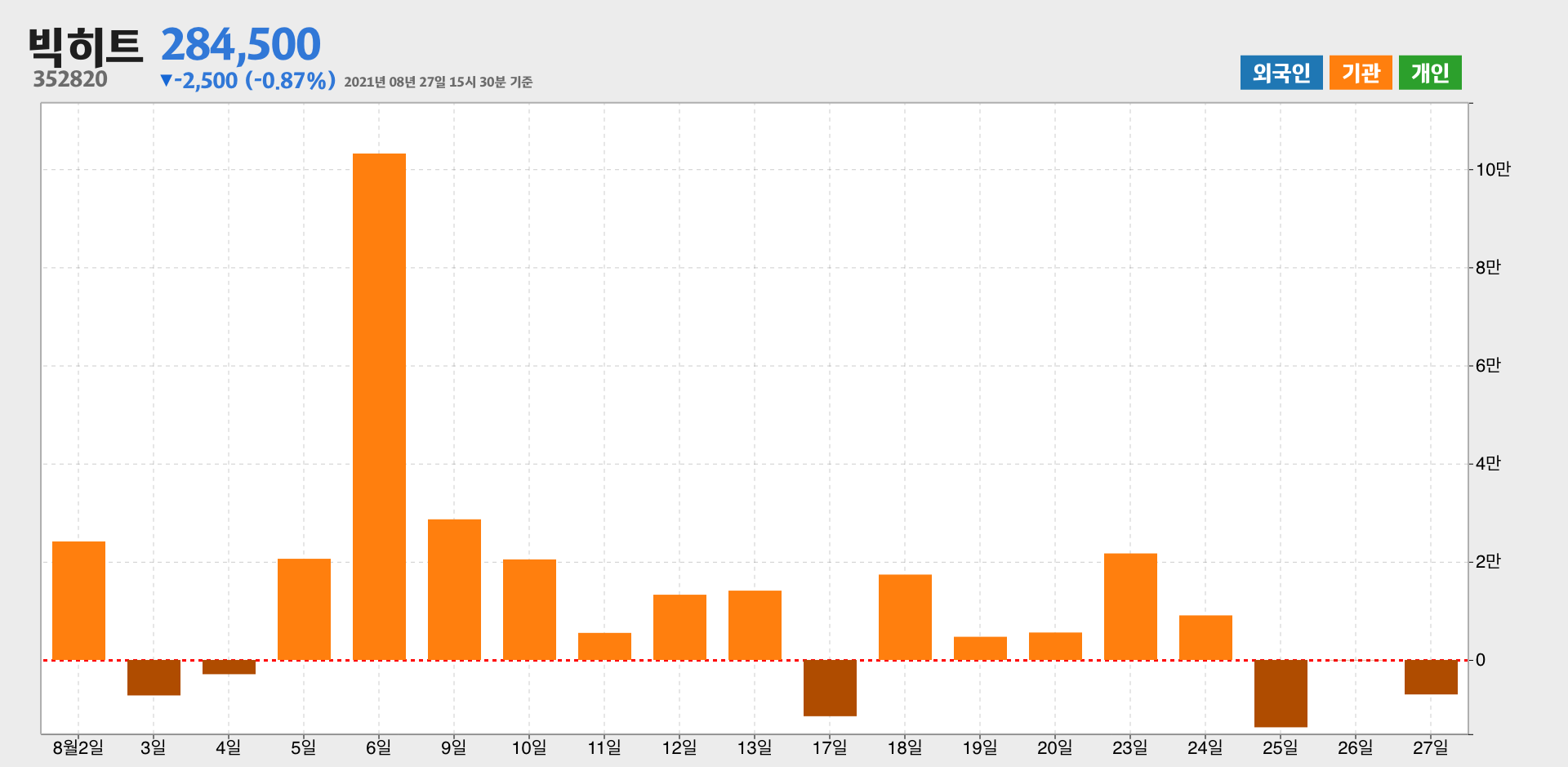Viewport: 1568px width, 767px height.
Task: Click the 10만 y-axis label
Action: click(x=1493, y=170)
